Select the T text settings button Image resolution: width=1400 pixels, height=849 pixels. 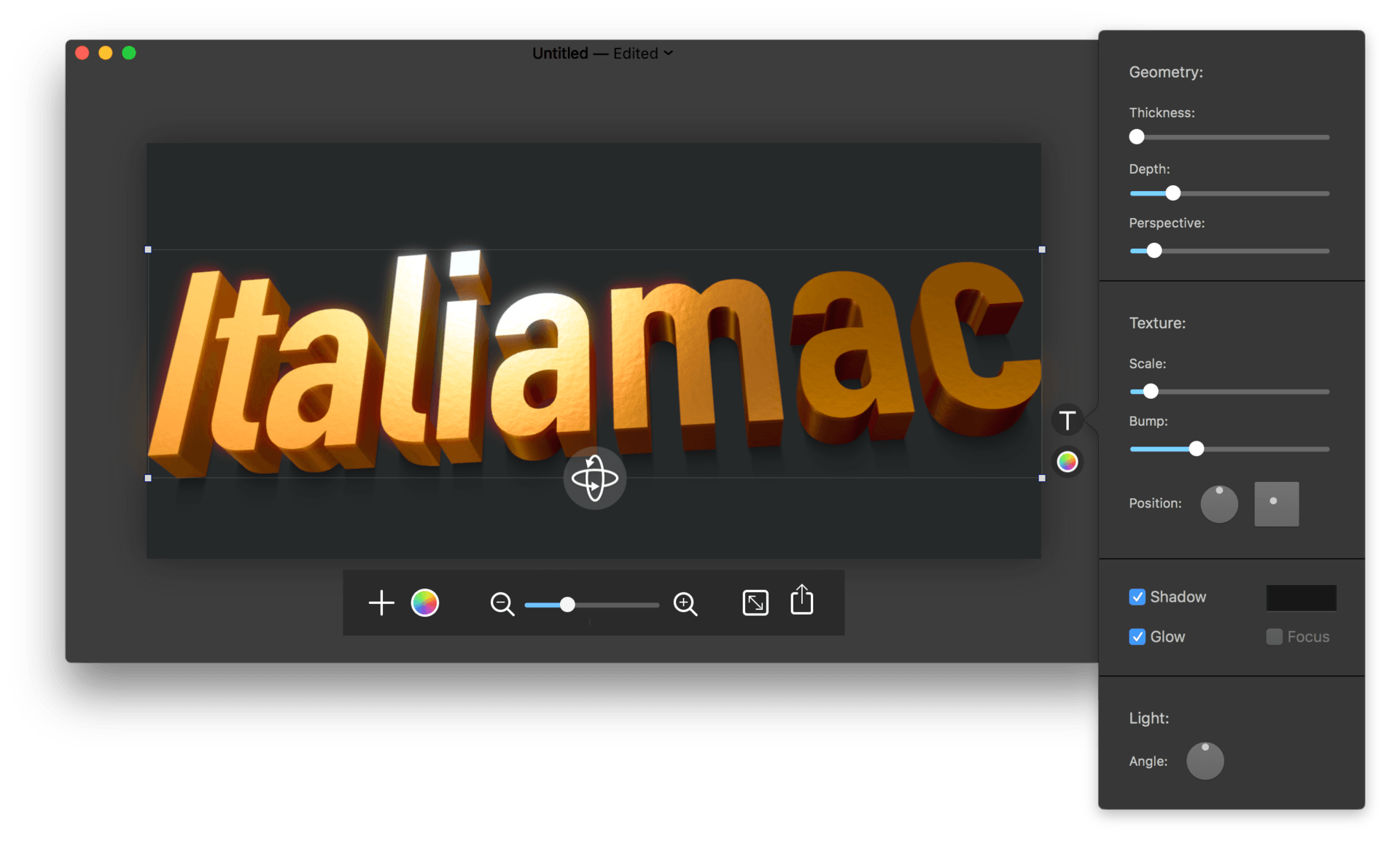[x=1067, y=420]
